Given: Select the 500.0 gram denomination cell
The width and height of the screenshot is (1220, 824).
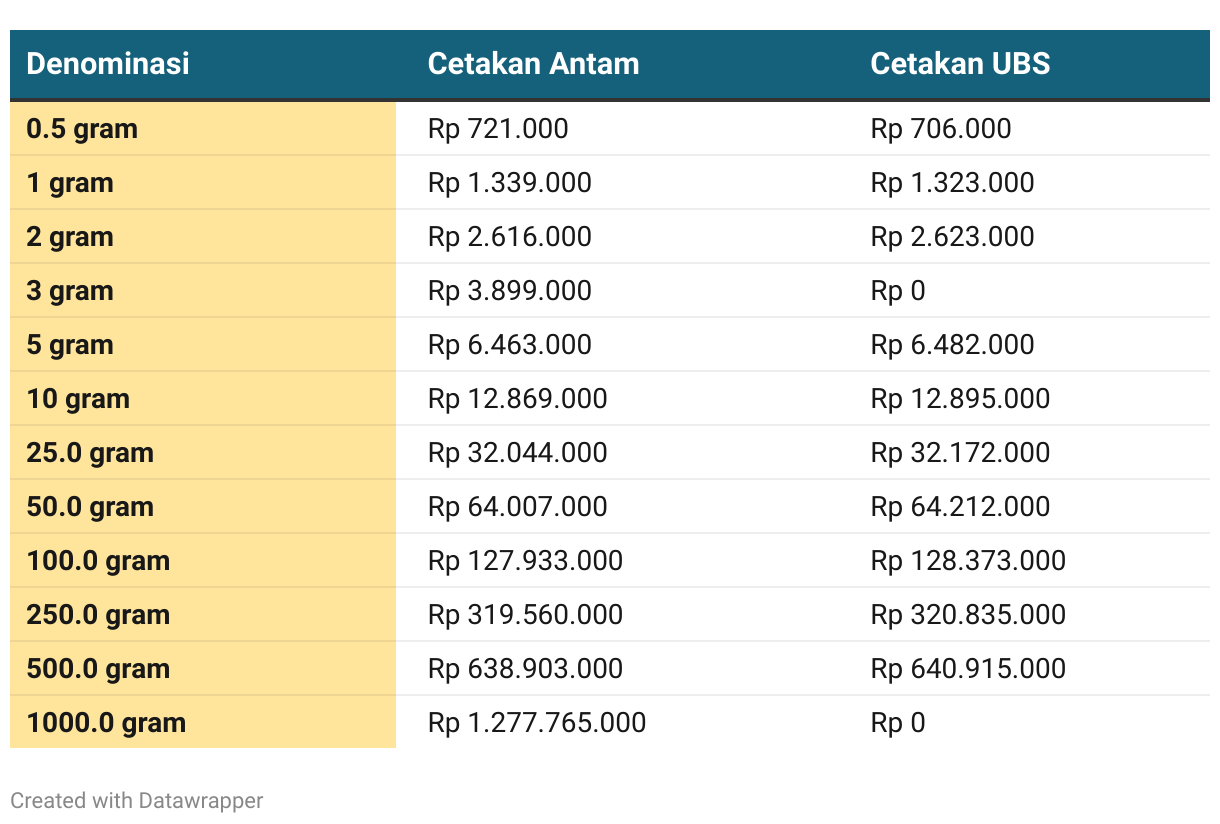Looking at the screenshot, I should (203, 669).
